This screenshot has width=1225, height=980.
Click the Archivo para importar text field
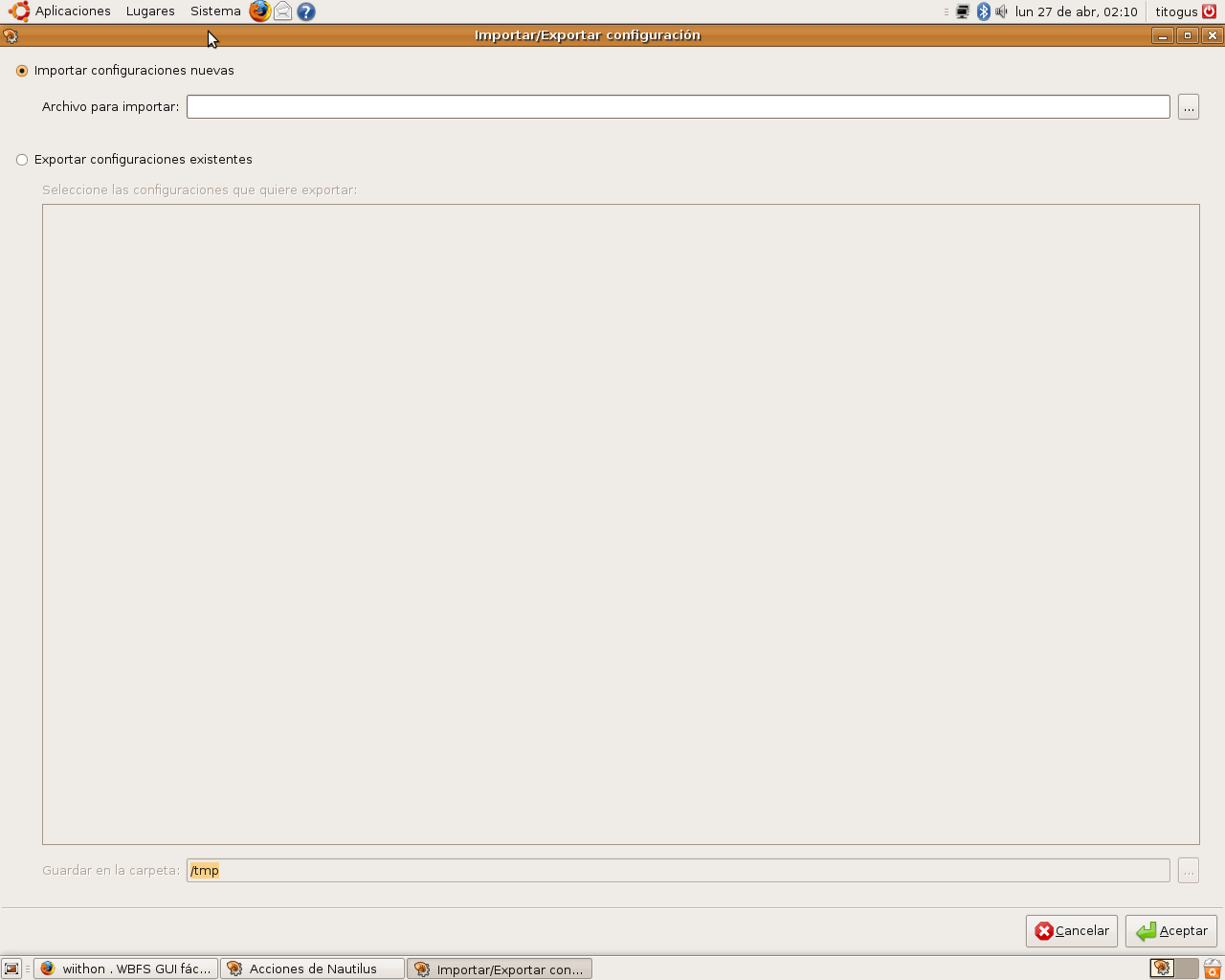[x=679, y=107]
